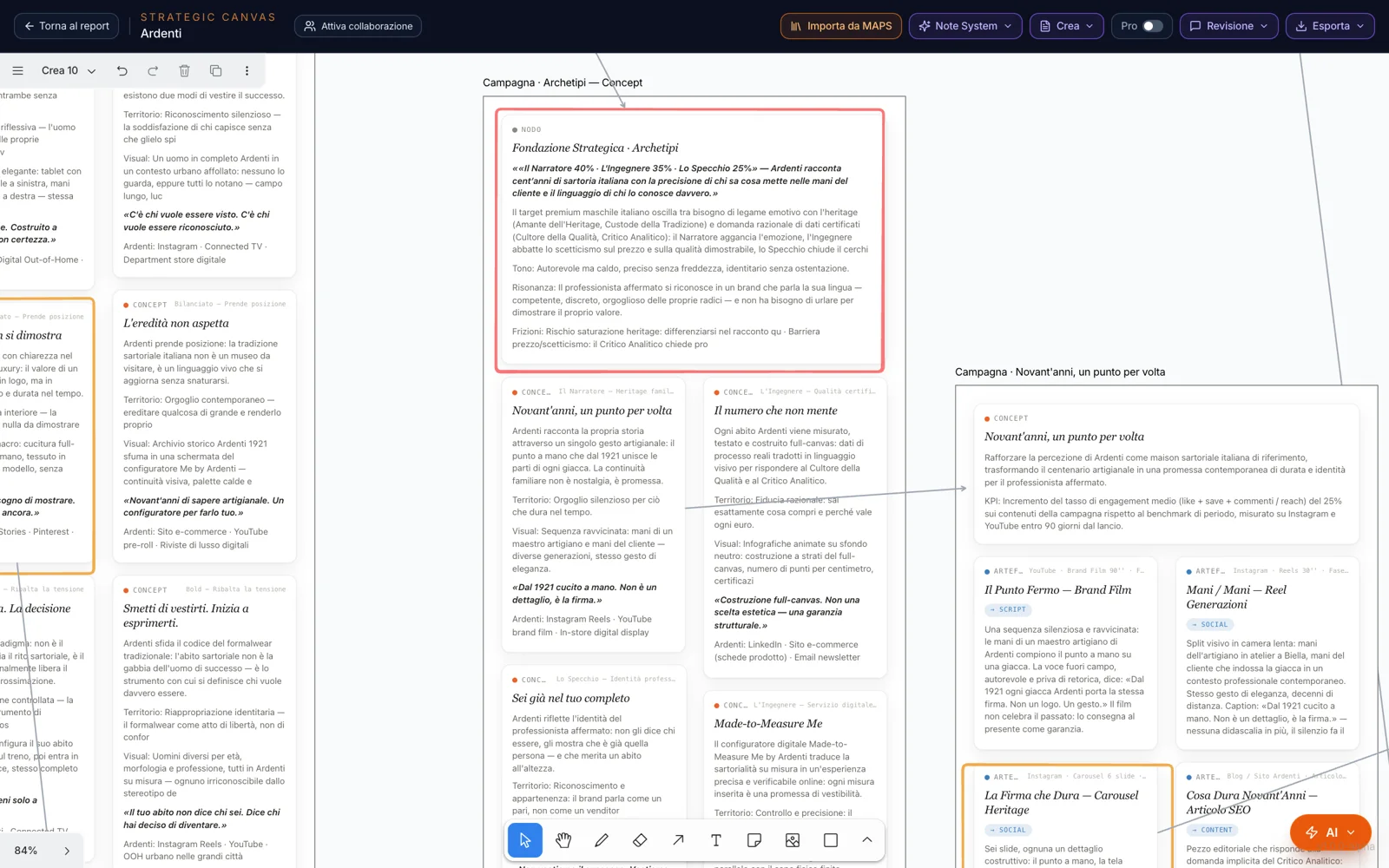1389x868 pixels.
Task: Toggle the Pro switch
Action: coord(1152,26)
